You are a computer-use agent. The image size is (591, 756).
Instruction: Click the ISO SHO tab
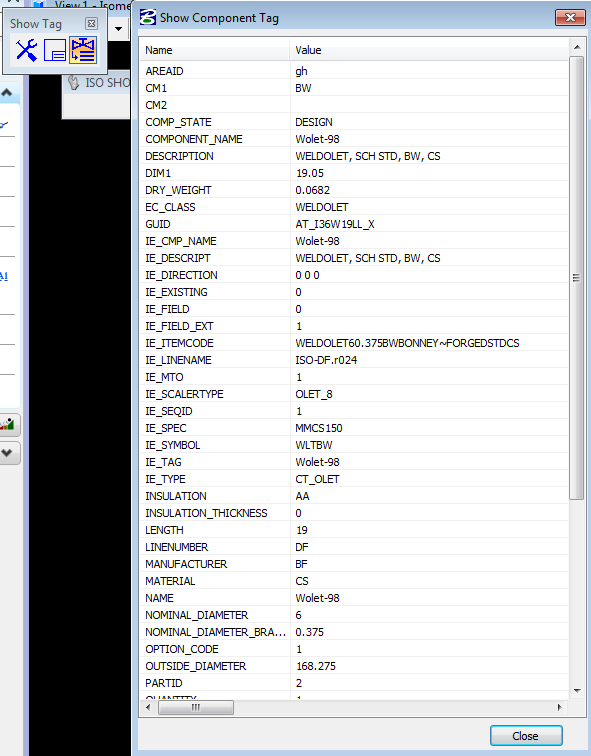coord(107,83)
